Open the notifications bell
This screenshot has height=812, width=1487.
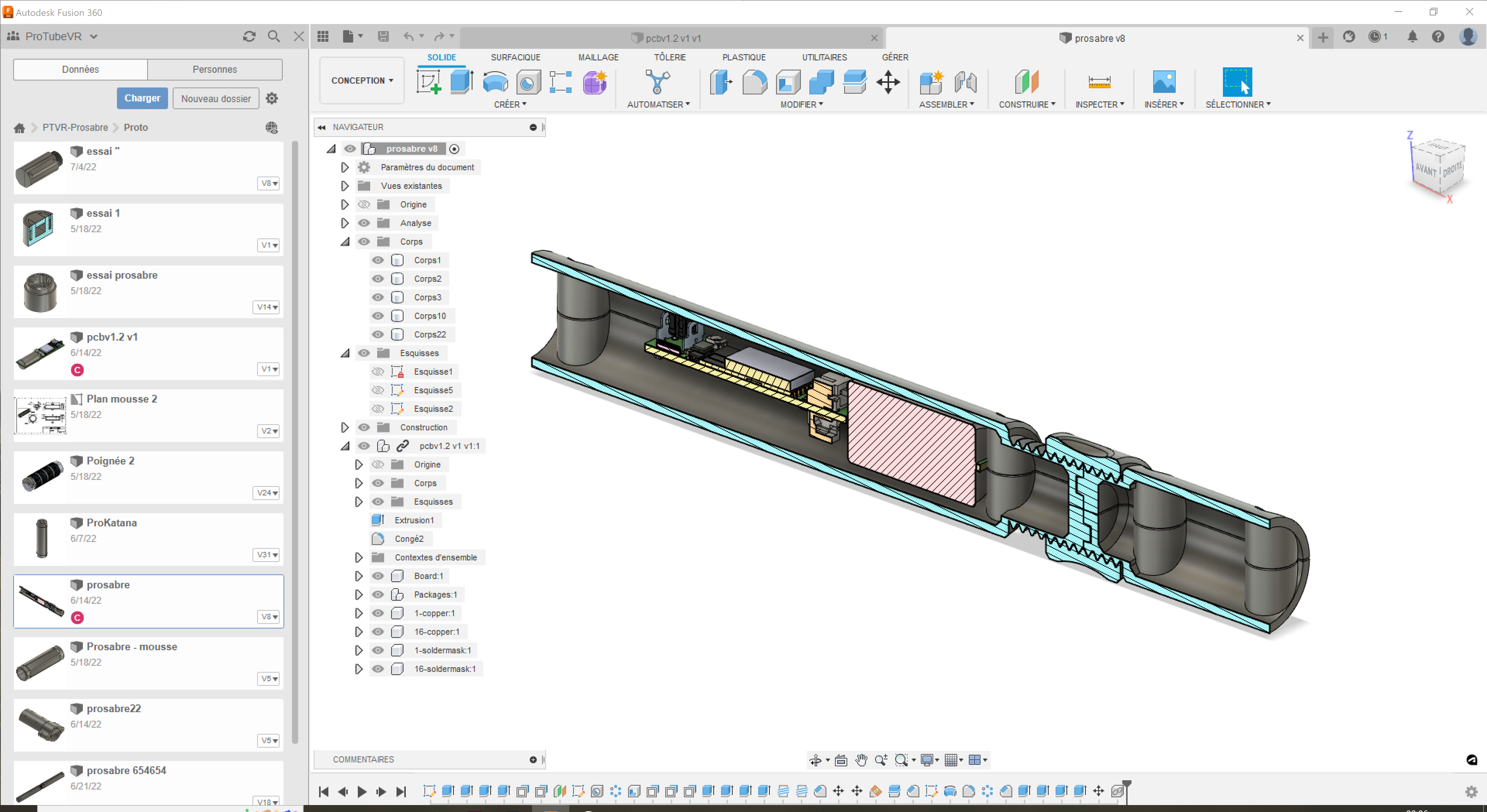[x=1412, y=37]
